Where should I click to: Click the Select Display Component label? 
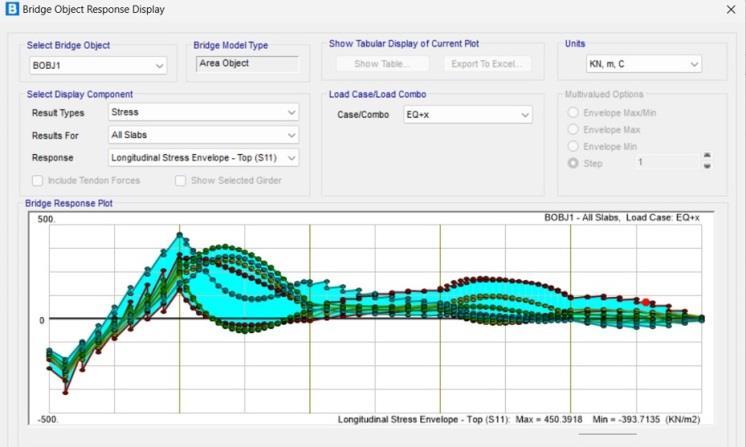coord(80,94)
